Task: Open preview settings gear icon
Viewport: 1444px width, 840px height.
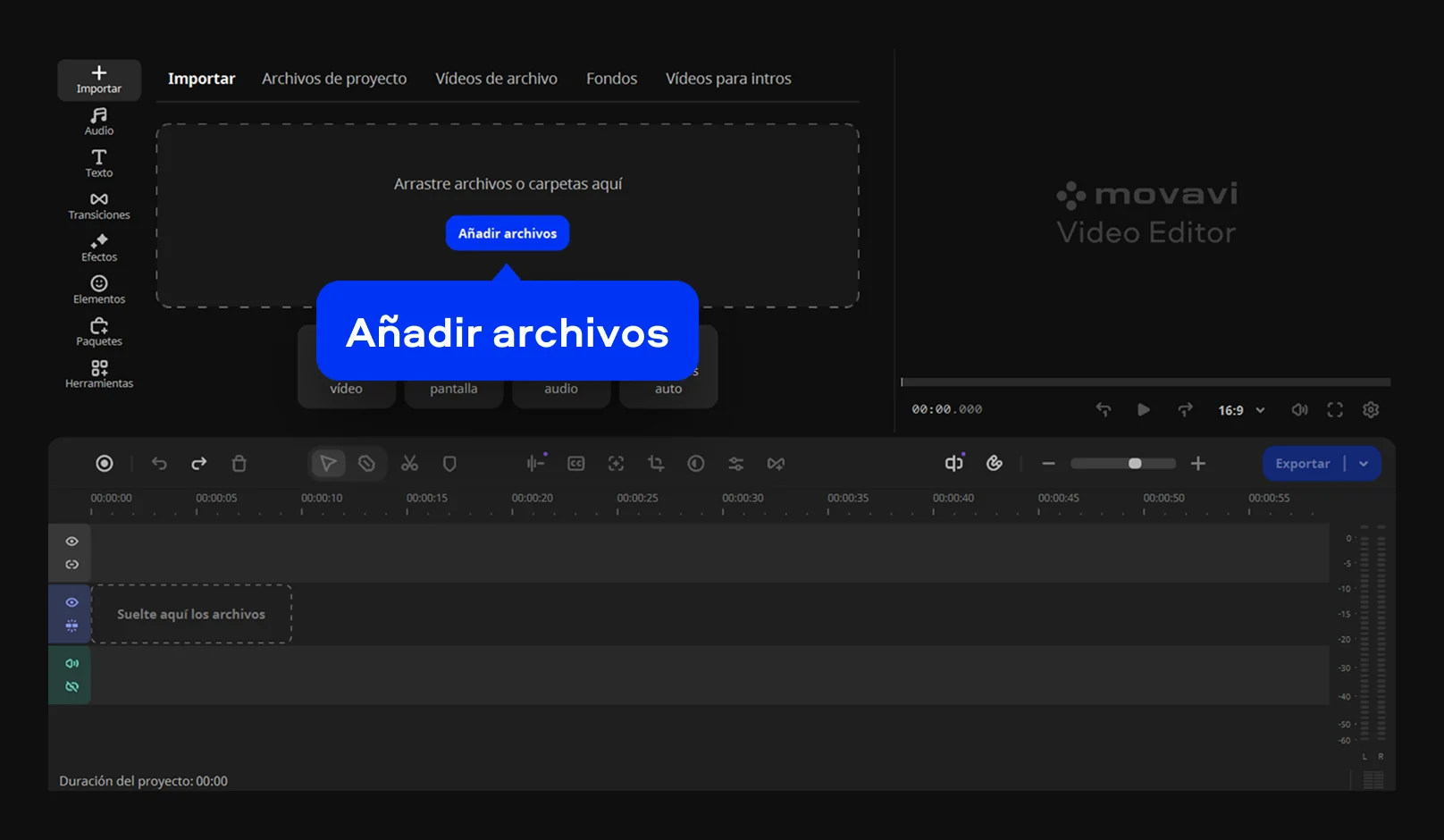Action: pyautogui.click(x=1371, y=410)
